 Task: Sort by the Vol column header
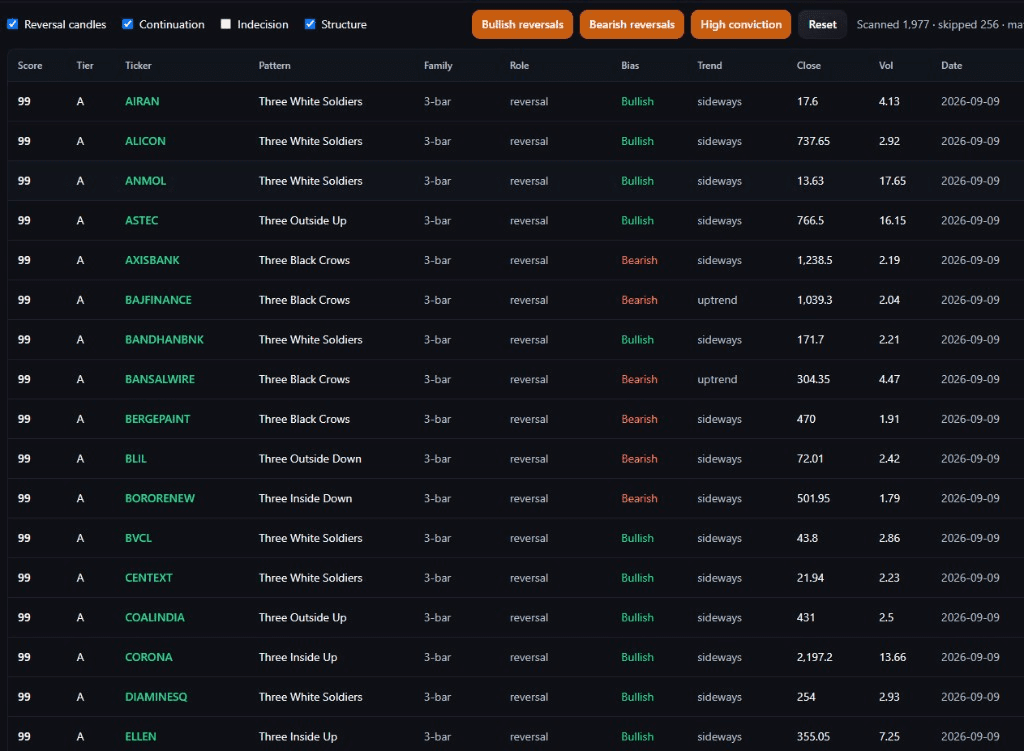886,65
